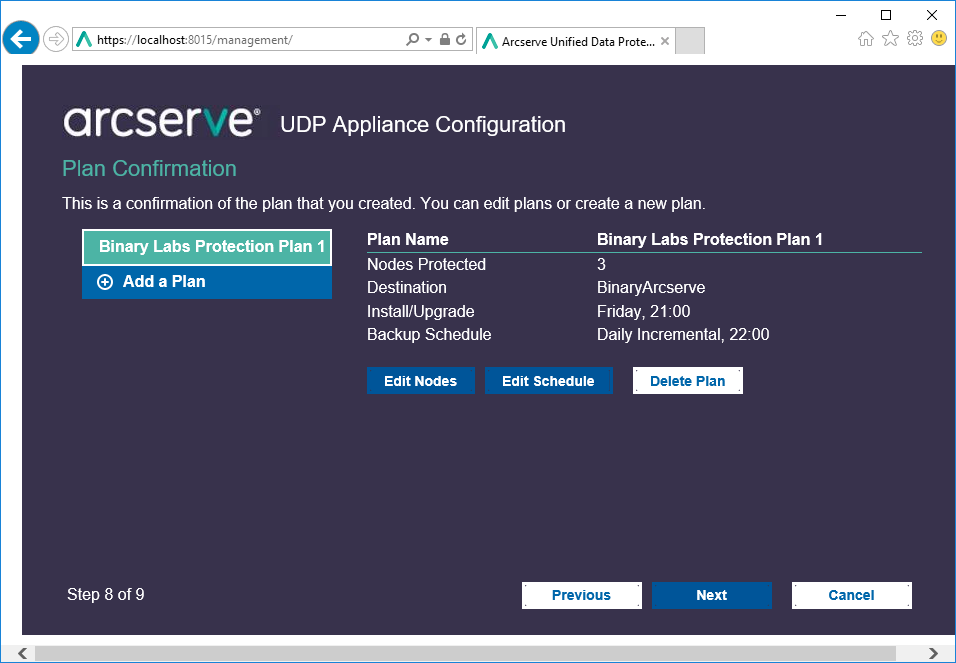Go back using the Previous button

581,595
